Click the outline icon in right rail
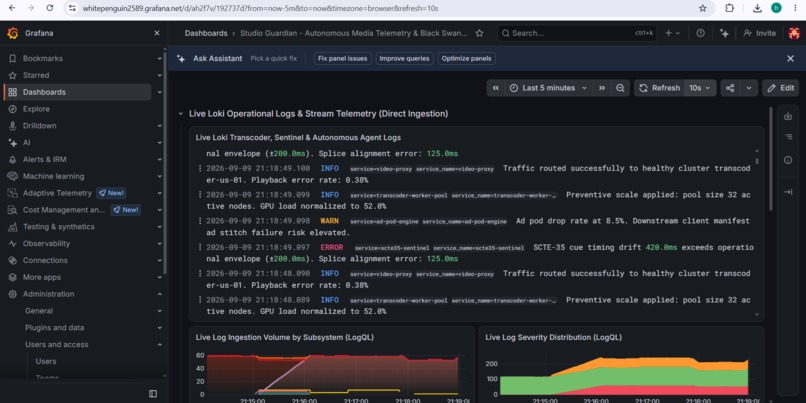Image resolution: width=806 pixels, height=403 pixels. [x=787, y=137]
